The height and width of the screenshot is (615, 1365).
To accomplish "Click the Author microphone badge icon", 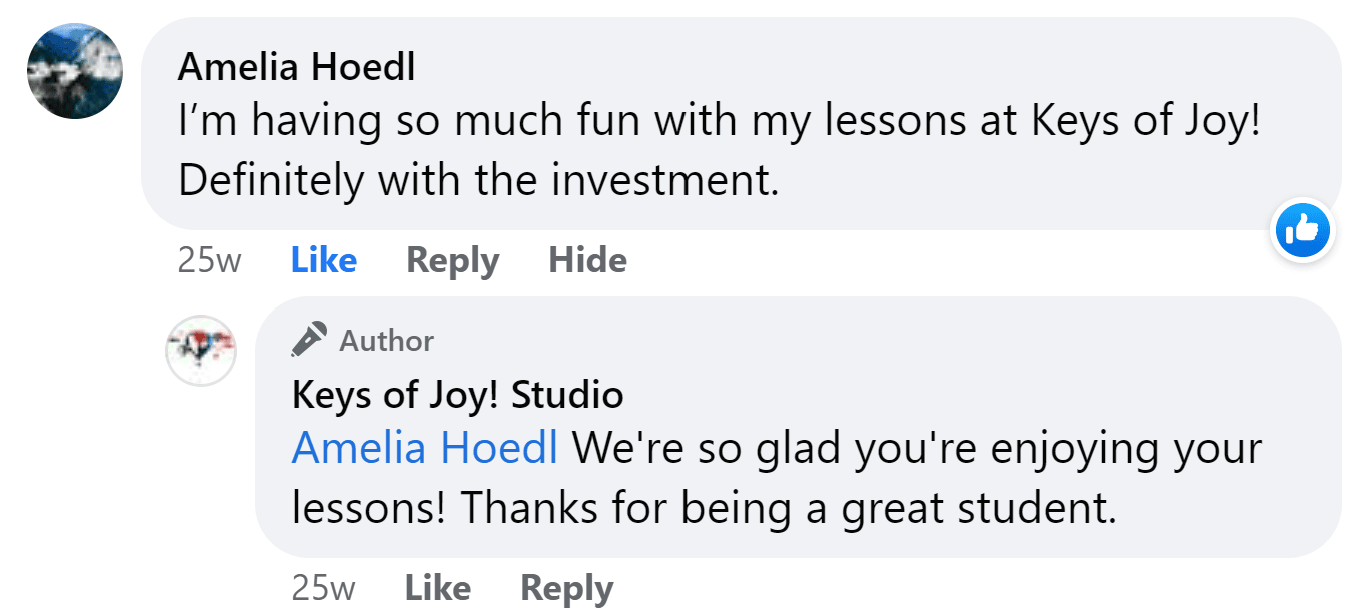I will 309,340.
